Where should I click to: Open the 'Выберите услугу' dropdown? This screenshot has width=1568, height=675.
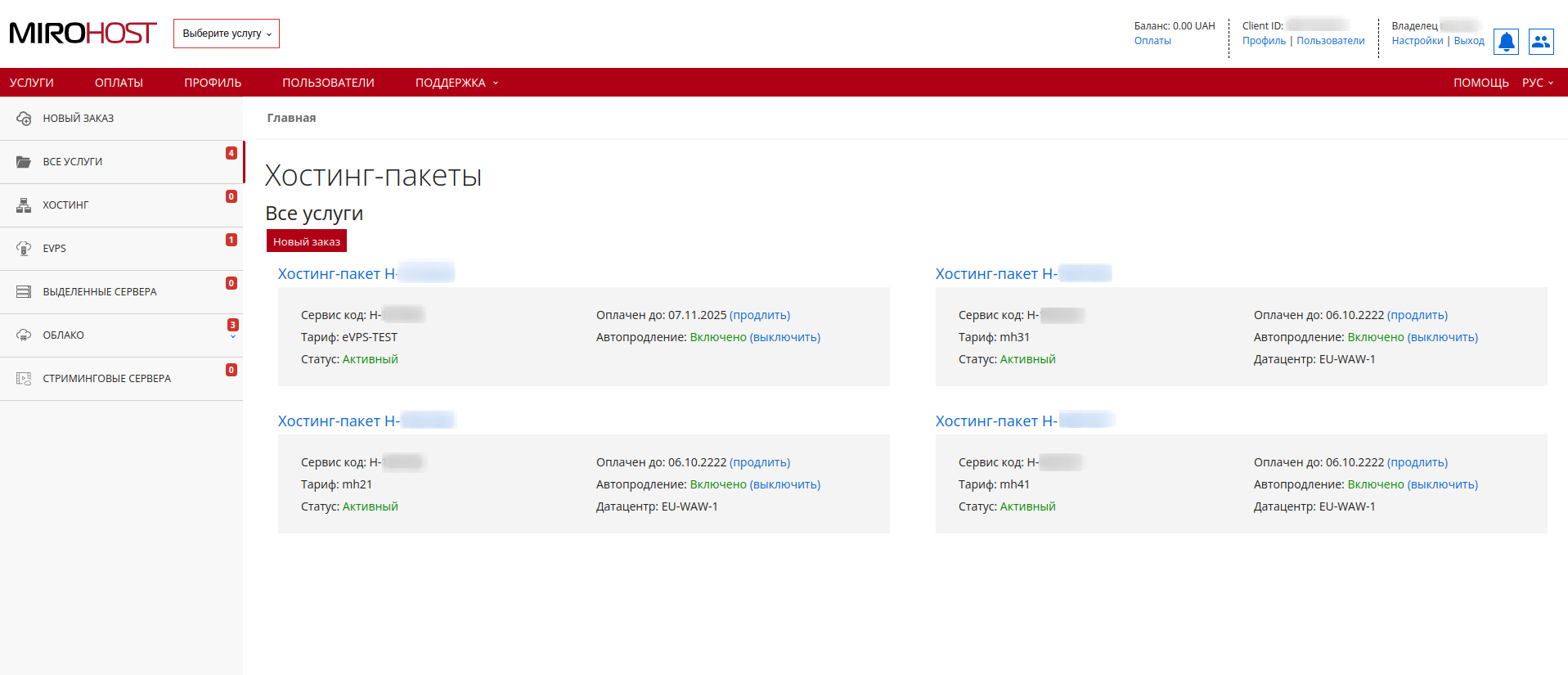227,34
